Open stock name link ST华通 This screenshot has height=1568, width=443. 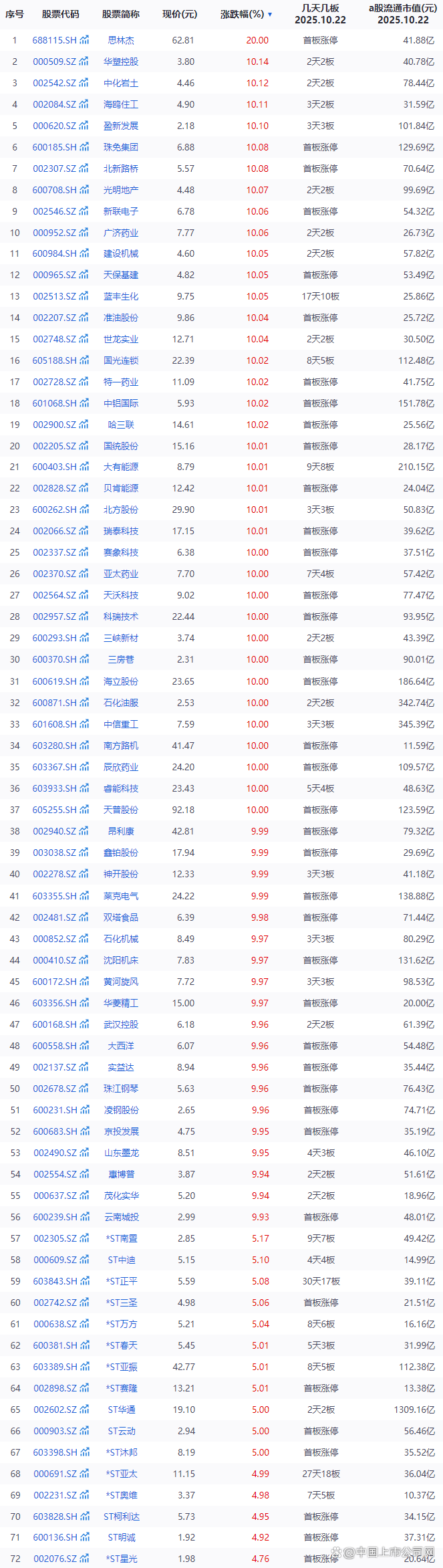click(121, 1410)
